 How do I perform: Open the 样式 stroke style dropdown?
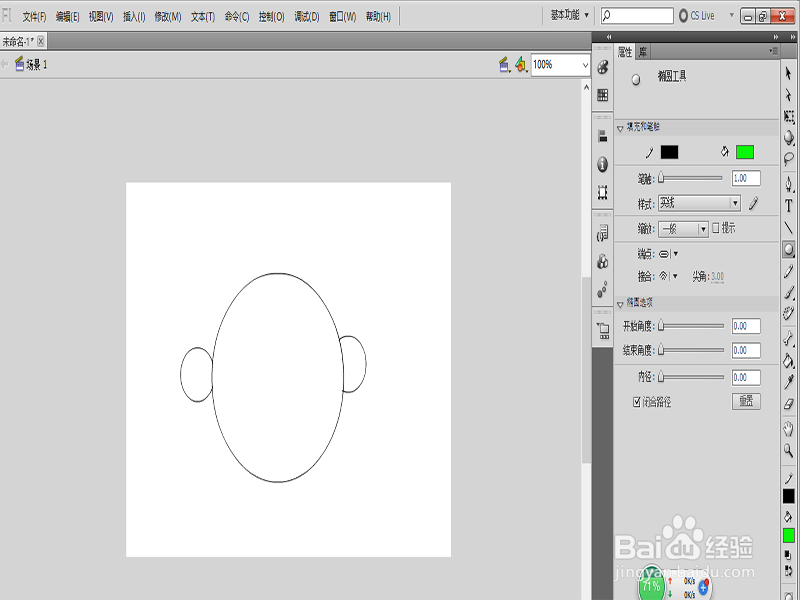pos(699,204)
